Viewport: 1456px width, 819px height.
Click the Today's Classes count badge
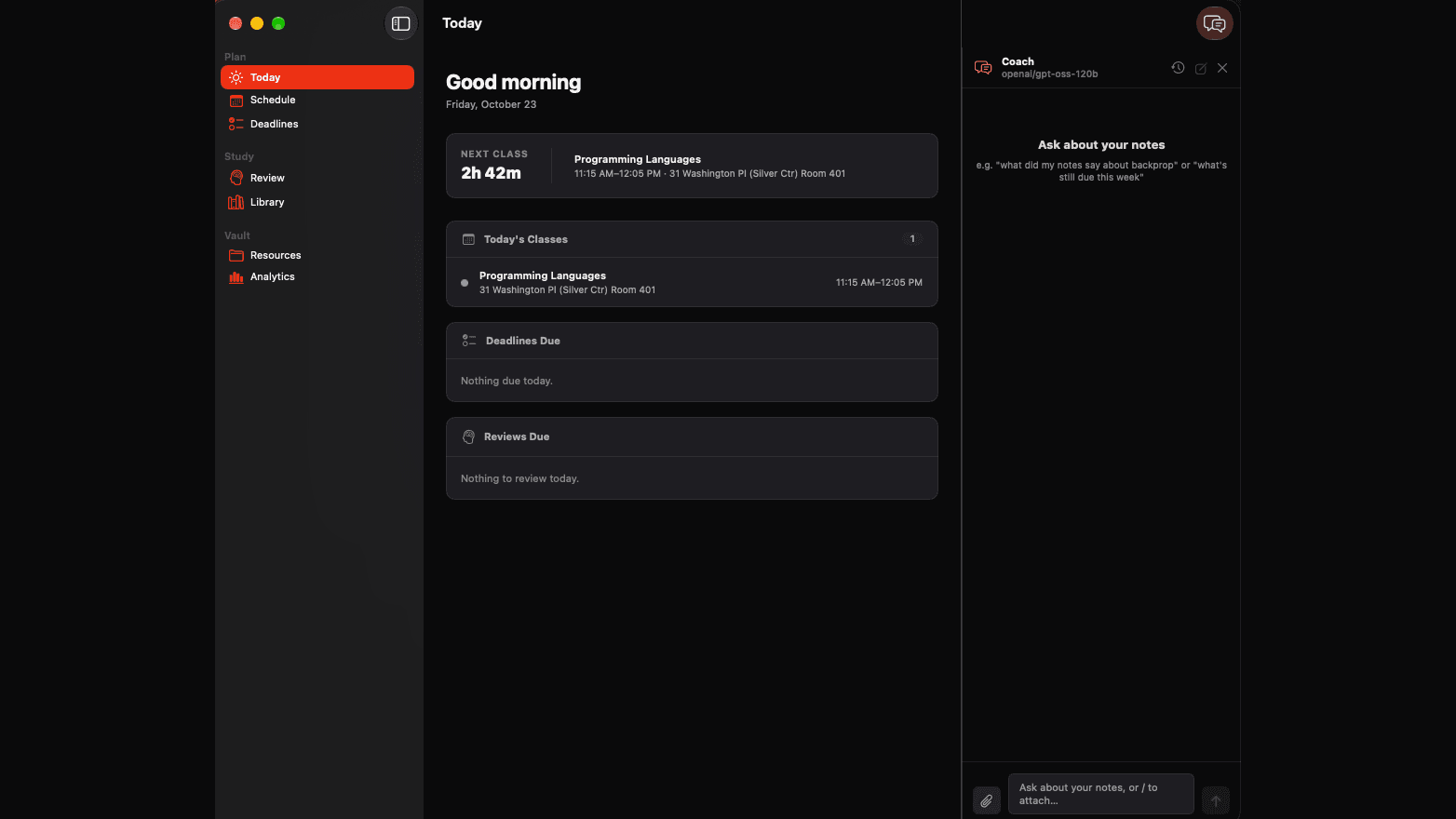912,239
